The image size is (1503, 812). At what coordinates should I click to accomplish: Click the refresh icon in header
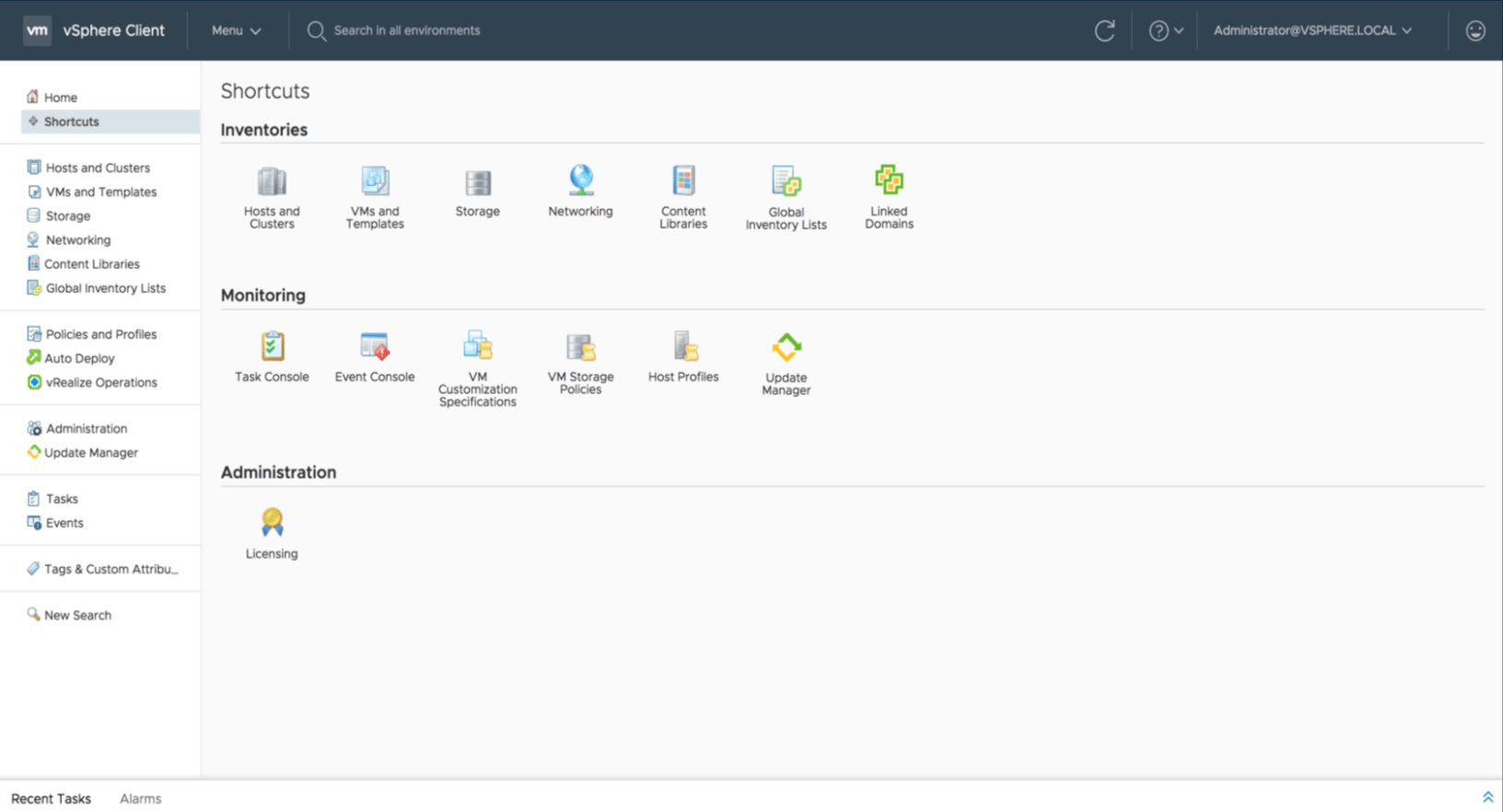coord(1104,30)
